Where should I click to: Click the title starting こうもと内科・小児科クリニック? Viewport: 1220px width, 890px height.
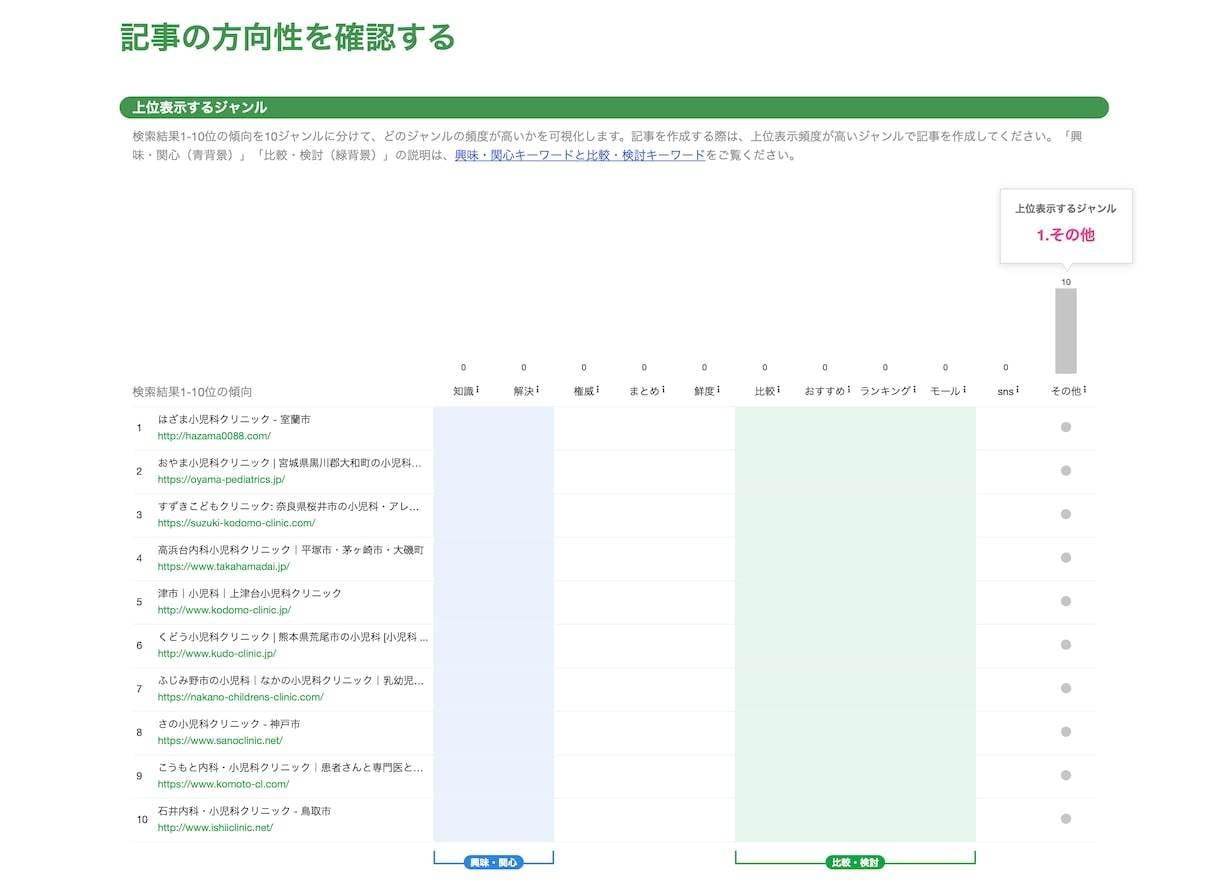(291, 767)
